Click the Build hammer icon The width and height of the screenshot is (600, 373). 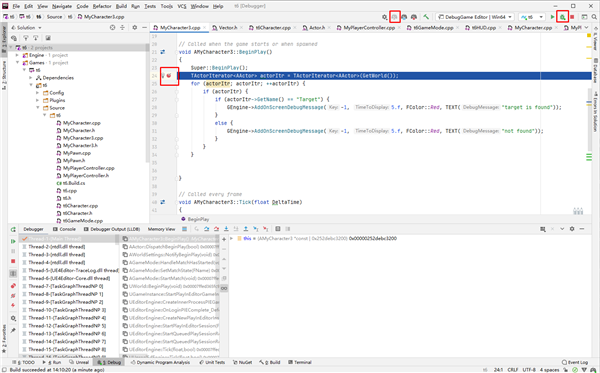click(426, 17)
